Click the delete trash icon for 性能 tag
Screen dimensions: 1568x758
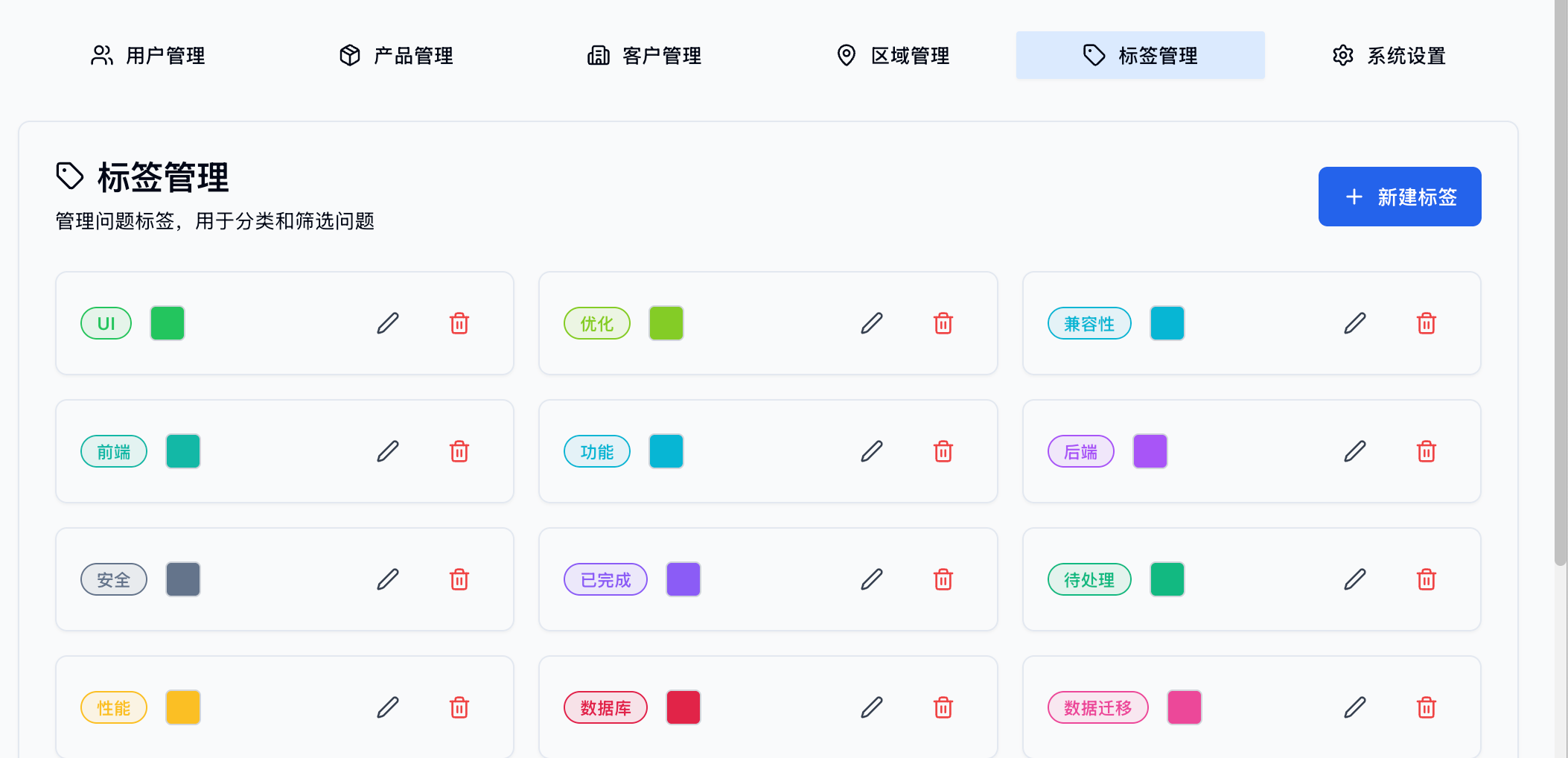[x=459, y=707]
